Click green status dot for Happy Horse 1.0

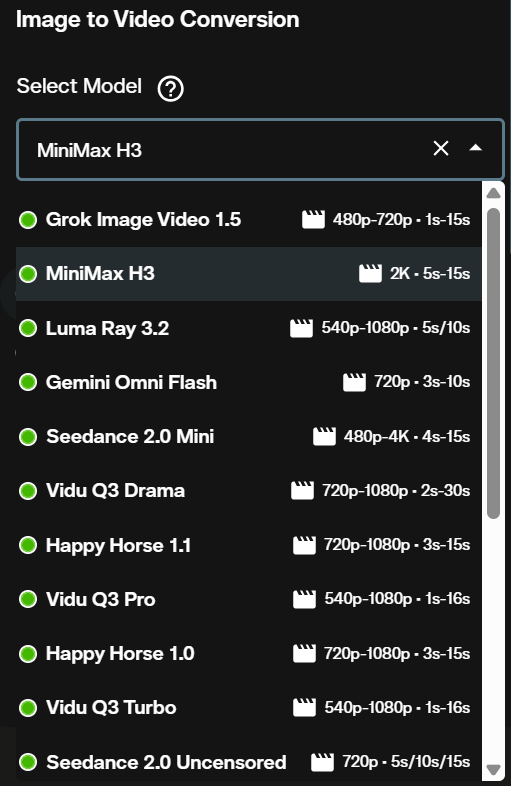28,653
